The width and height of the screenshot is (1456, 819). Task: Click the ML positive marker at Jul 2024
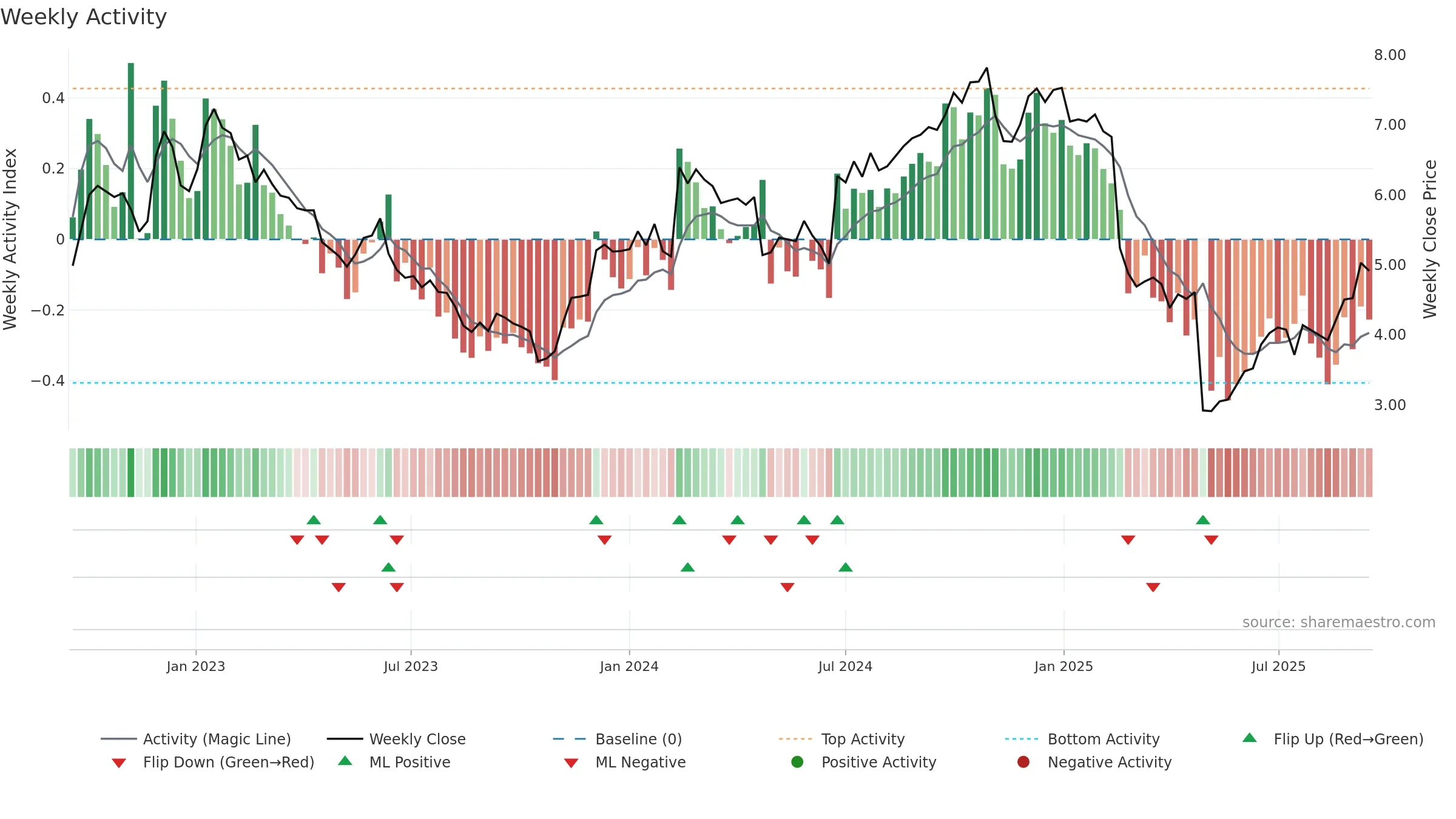tap(846, 567)
